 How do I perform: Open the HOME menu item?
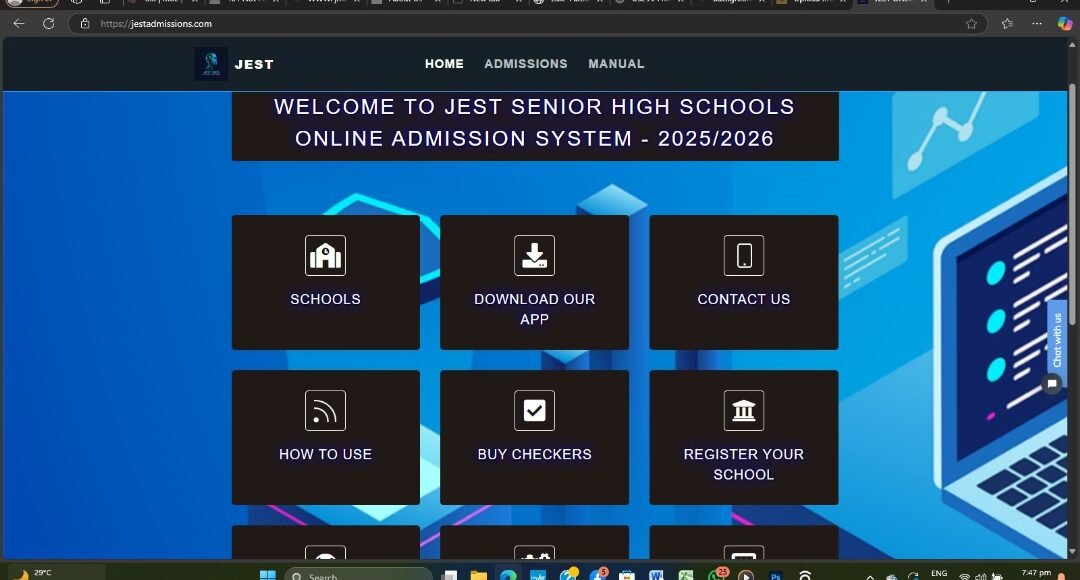point(444,64)
